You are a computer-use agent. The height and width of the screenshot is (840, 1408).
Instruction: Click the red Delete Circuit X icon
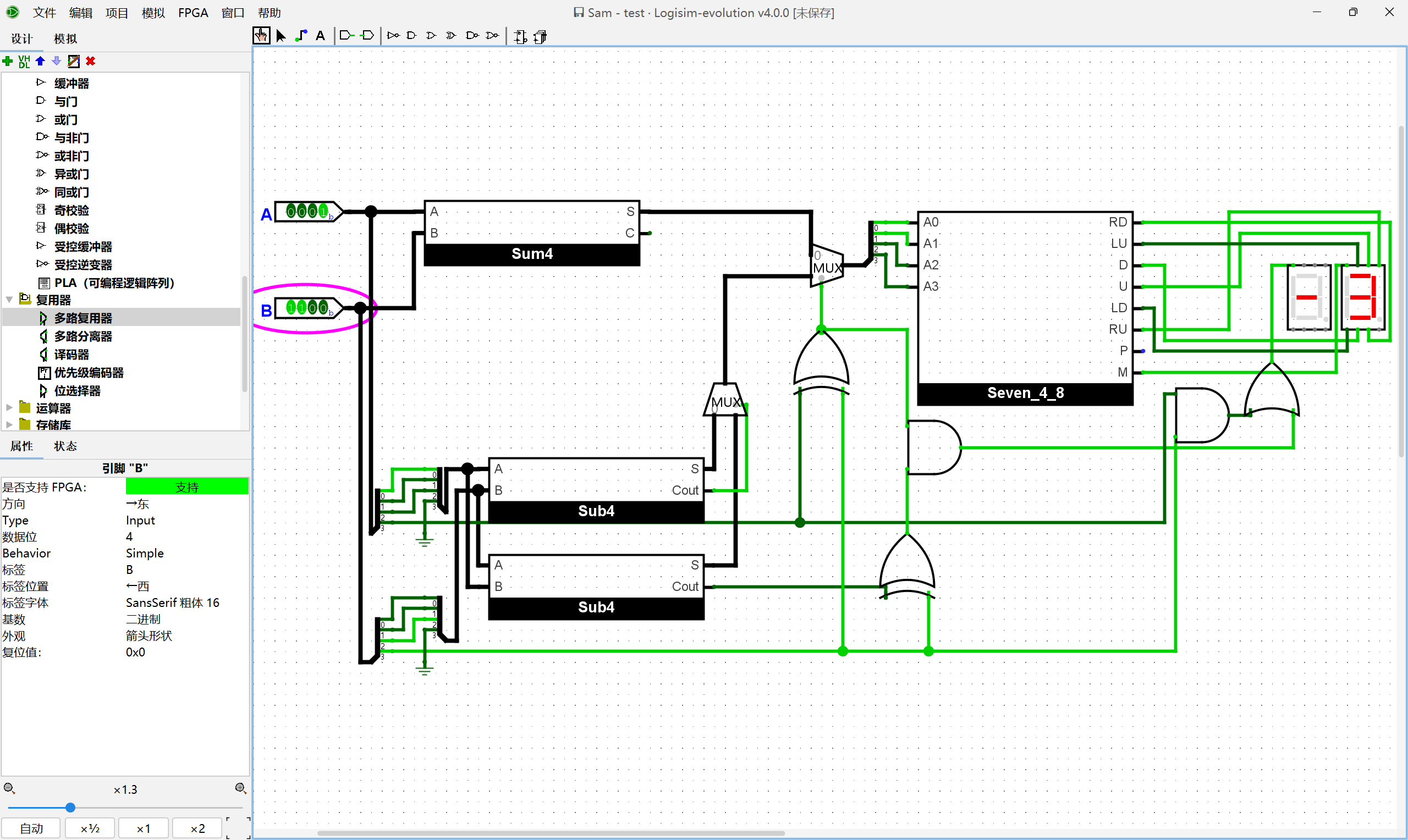(91, 61)
